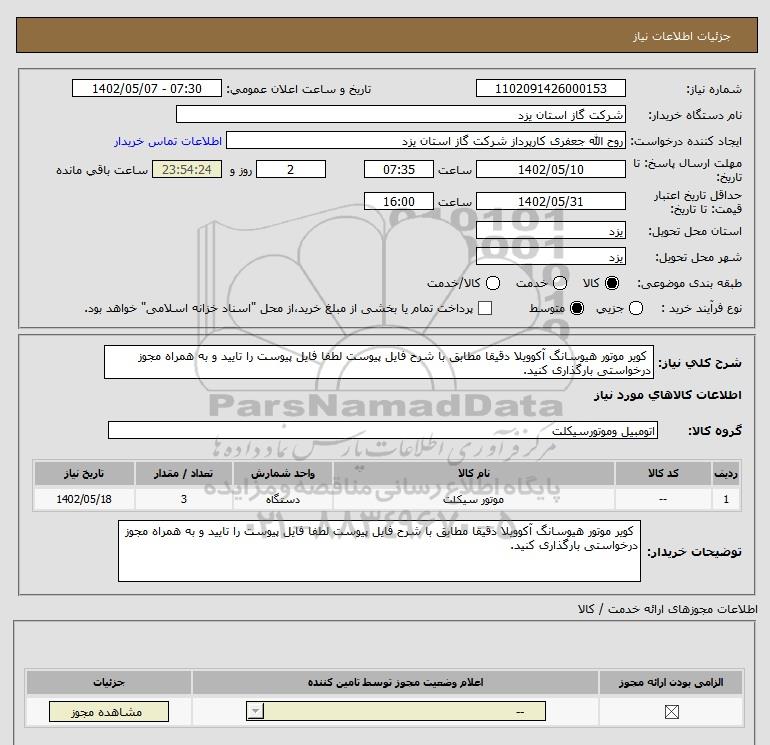
Task: Click the delivery city field
Action: (x=550, y=256)
